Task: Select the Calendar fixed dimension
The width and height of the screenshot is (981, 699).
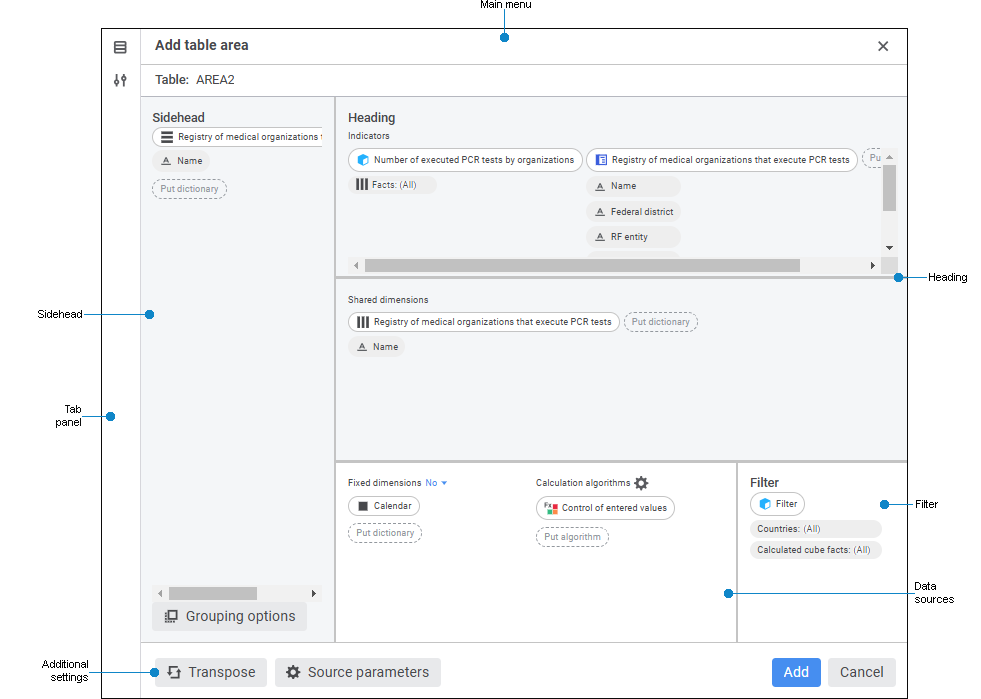Action: (x=384, y=506)
